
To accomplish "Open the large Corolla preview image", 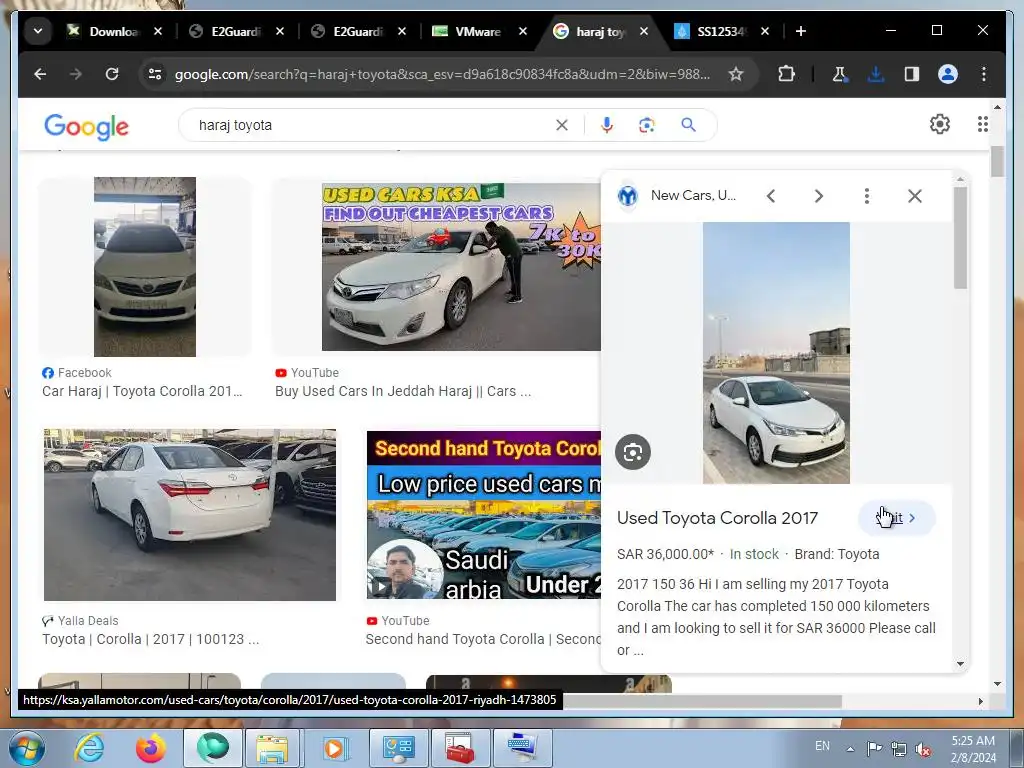I will point(776,353).
